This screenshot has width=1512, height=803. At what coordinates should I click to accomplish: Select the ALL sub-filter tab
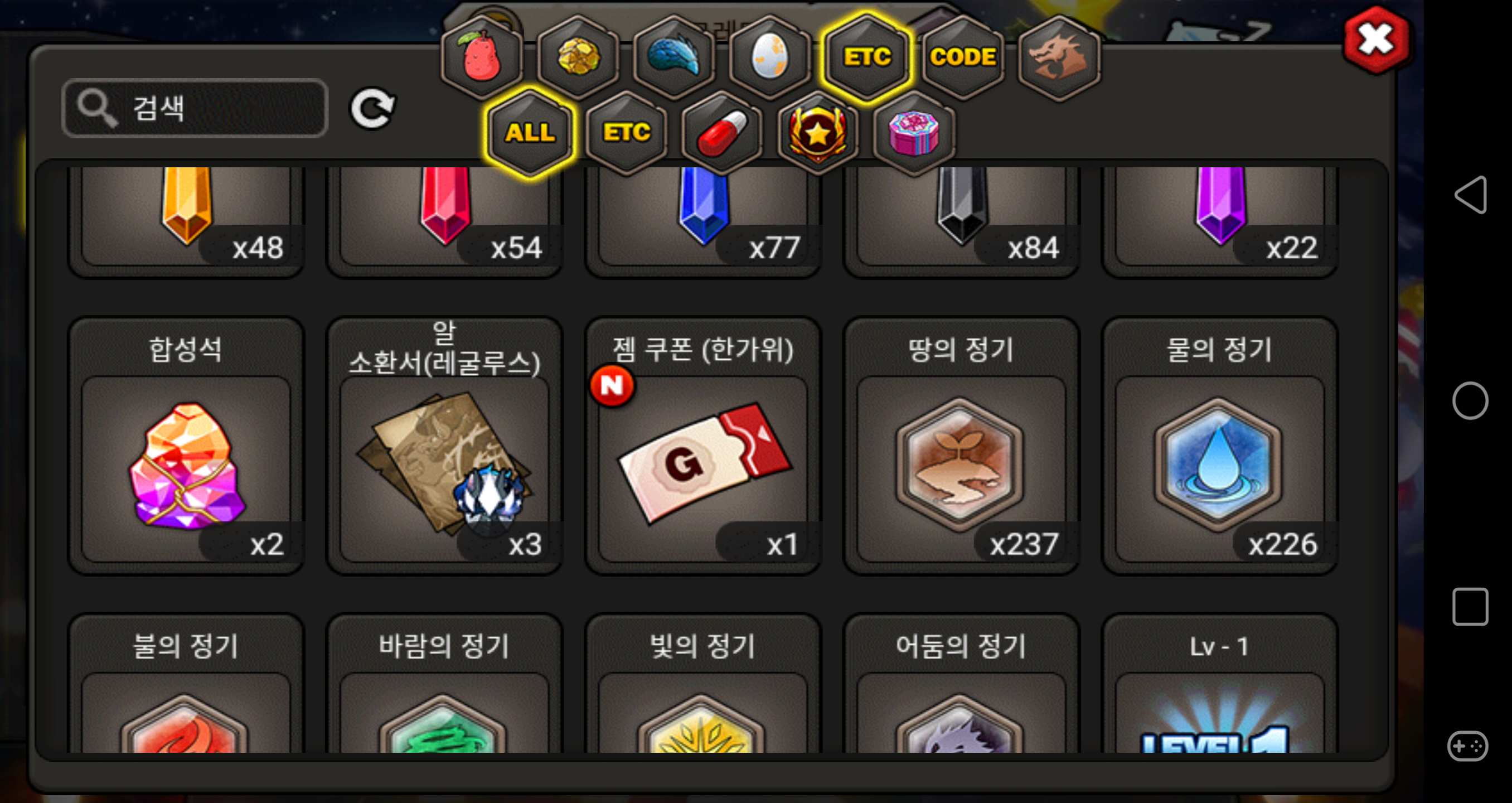point(530,132)
